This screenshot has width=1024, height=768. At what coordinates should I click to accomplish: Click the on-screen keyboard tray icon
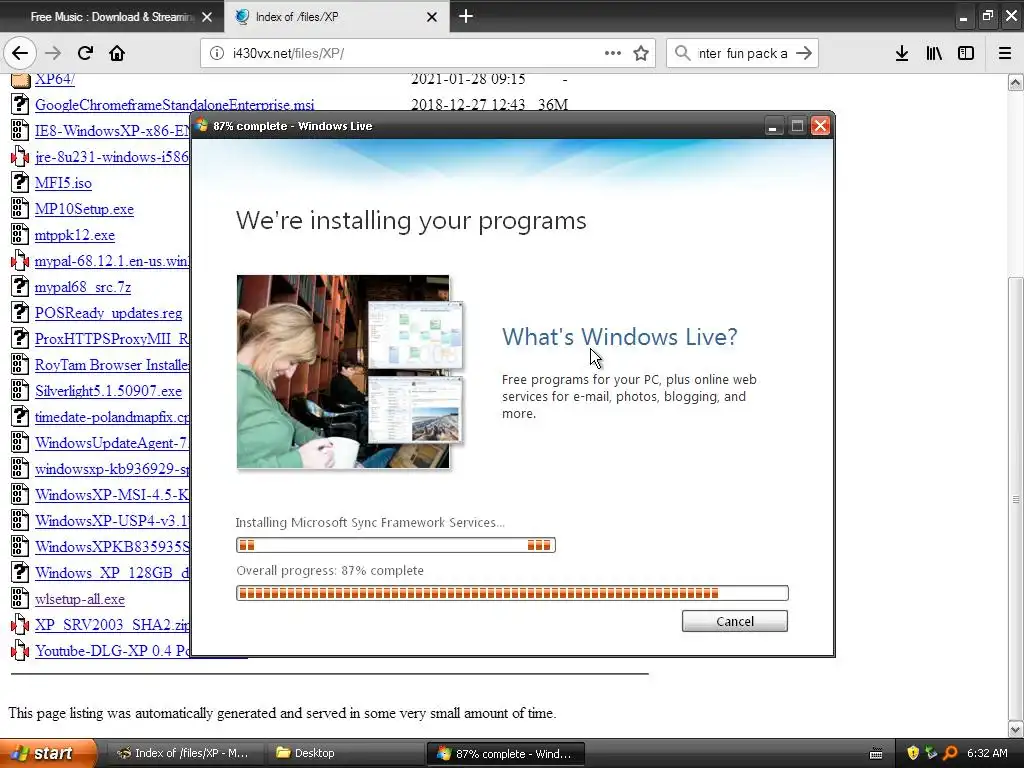point(876,754)
